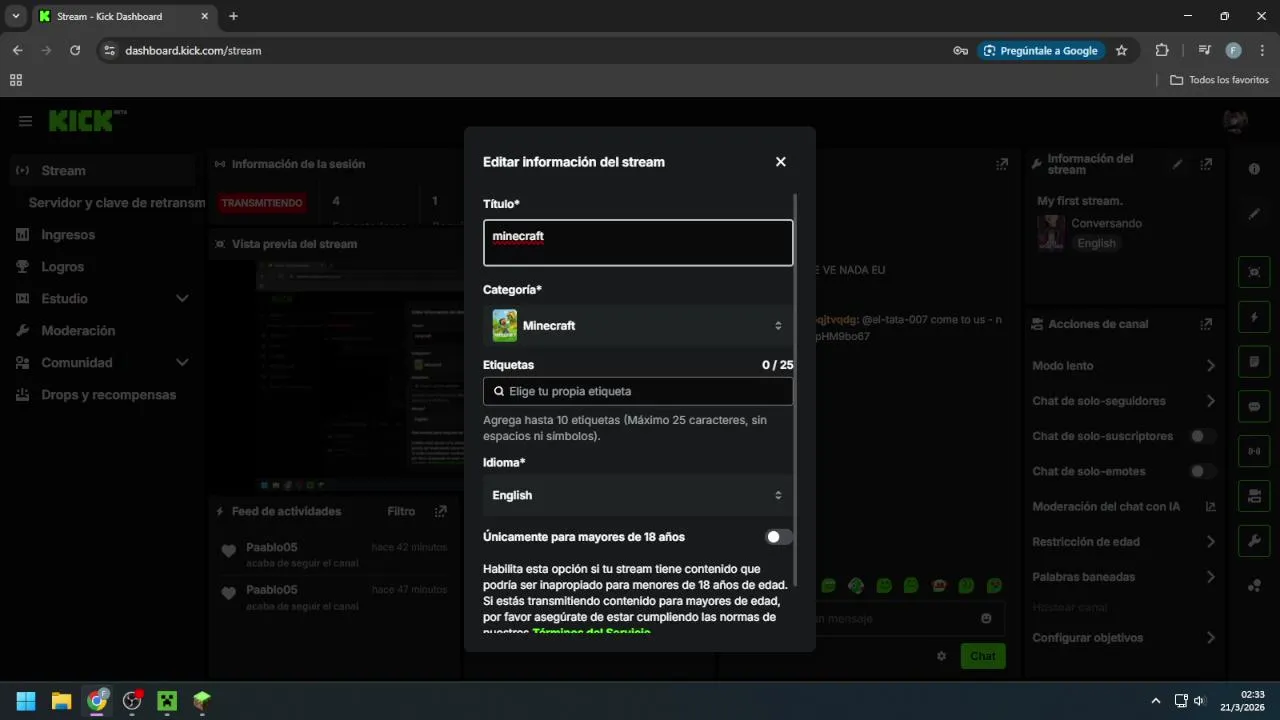Pop out the chat panel
1280x720 pixels.
click(1002, 164)
